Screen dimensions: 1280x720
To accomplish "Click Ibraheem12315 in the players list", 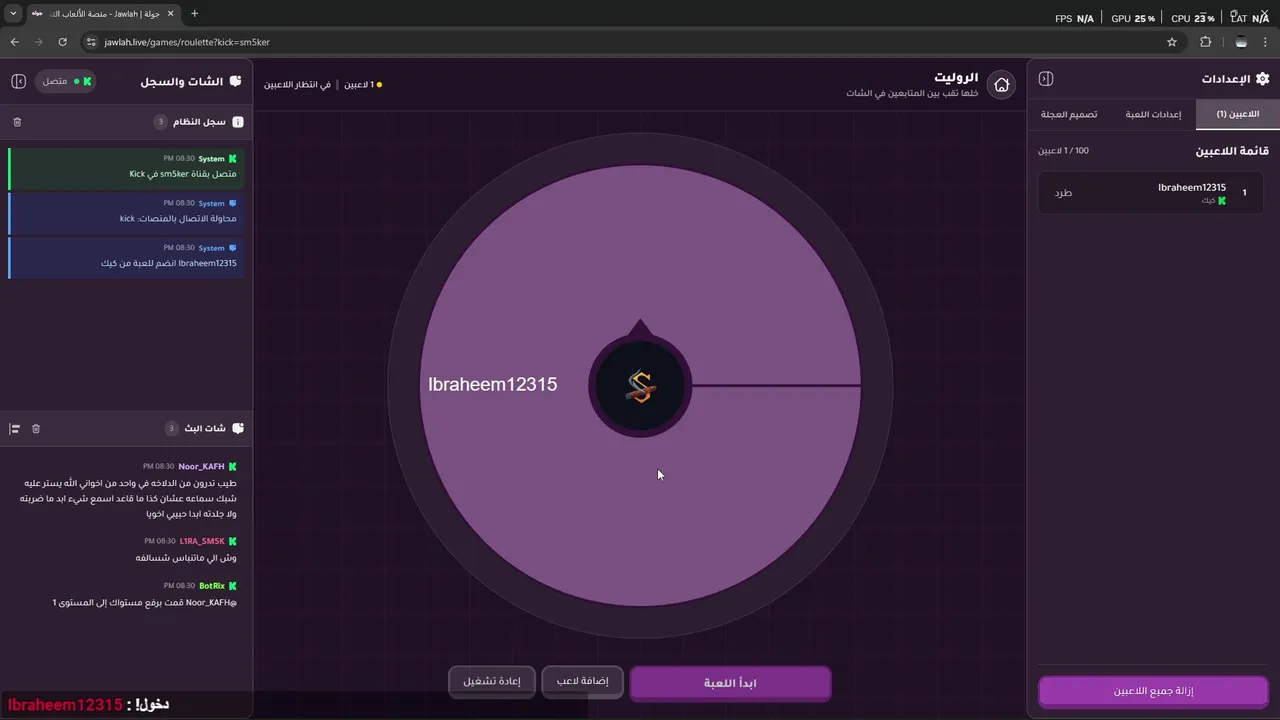I will click(1192, 188).
